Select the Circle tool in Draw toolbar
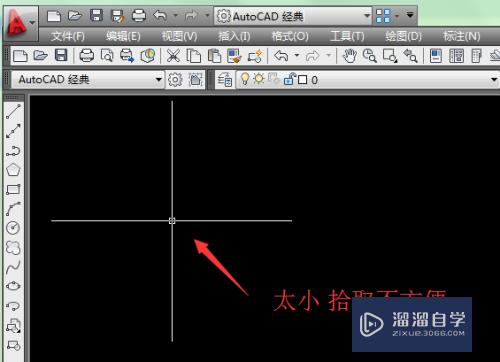500x362 pixels. pyautogui.click(x=13, y=228)
